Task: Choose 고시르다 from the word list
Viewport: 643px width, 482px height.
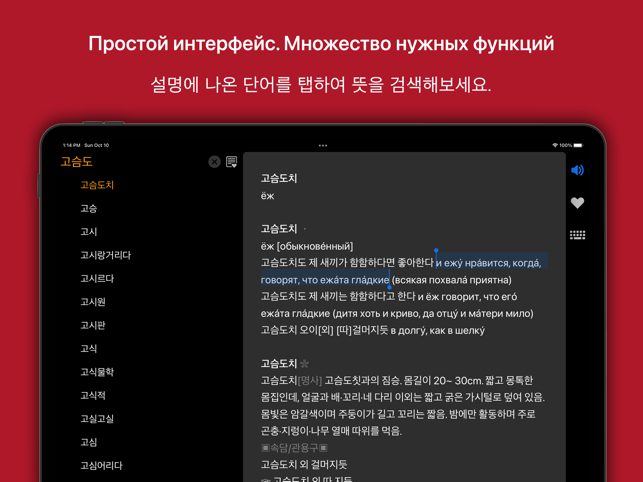Action: point(97,279)
